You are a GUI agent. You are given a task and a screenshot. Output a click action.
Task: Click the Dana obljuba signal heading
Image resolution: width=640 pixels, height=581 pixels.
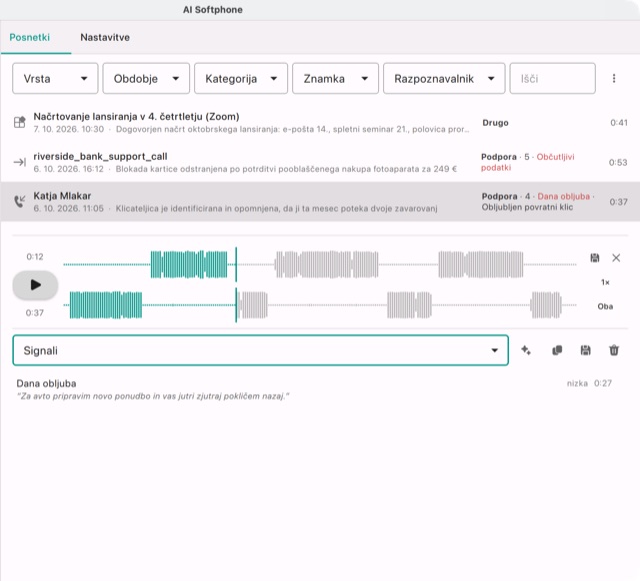tap(47, 383)
